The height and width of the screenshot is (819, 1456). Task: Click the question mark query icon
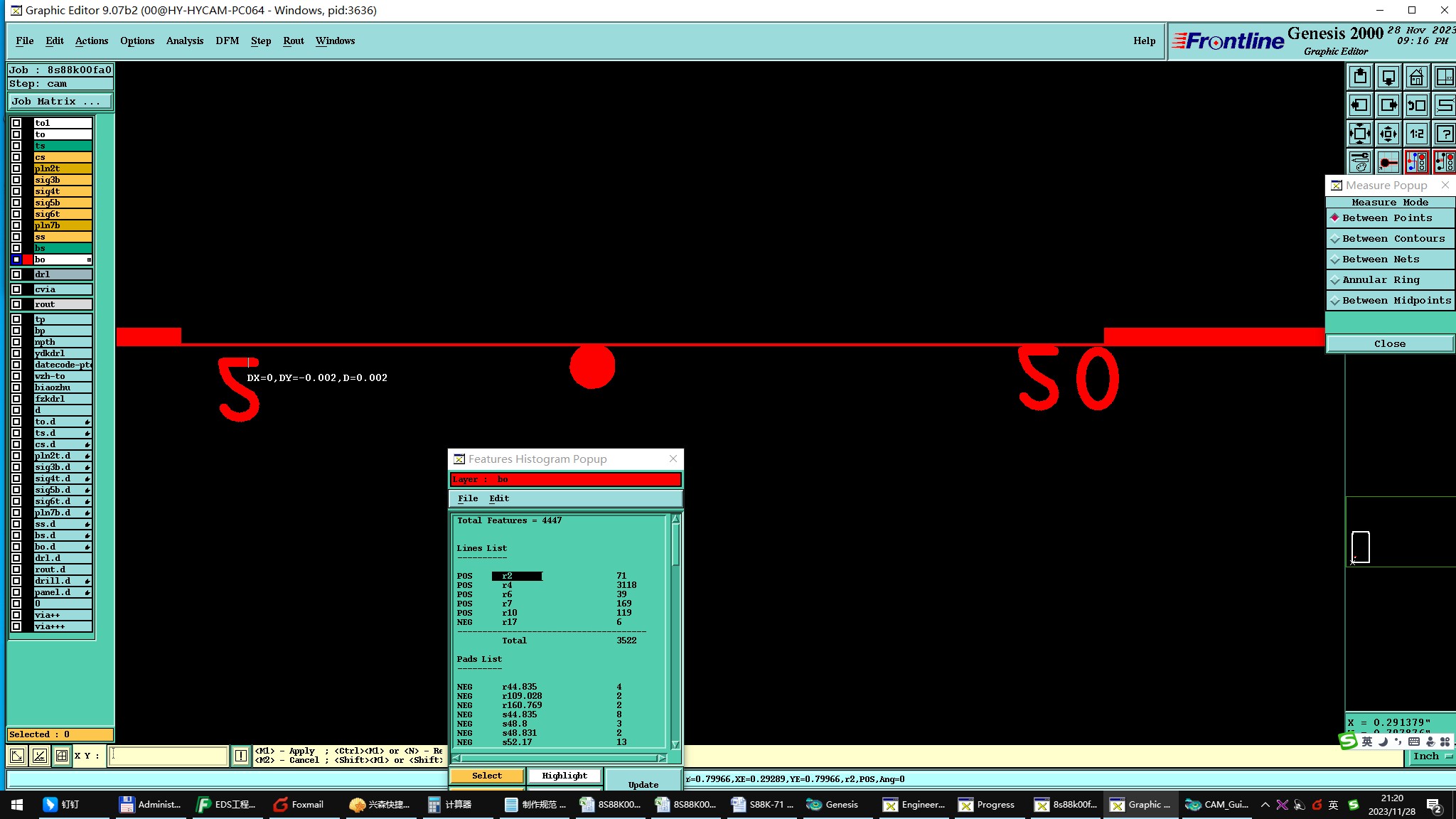click(x=1445, y=134)
